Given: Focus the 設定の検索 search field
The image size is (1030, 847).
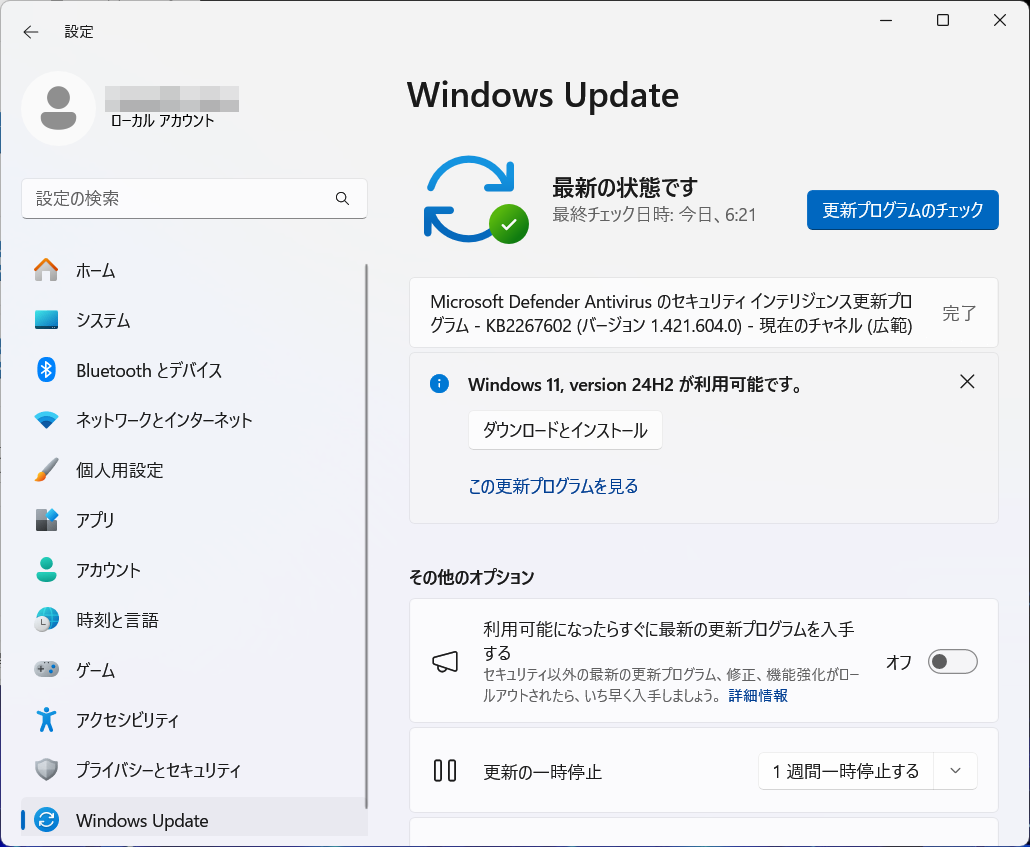Looking at the screenshot, I should pos(194,198).
